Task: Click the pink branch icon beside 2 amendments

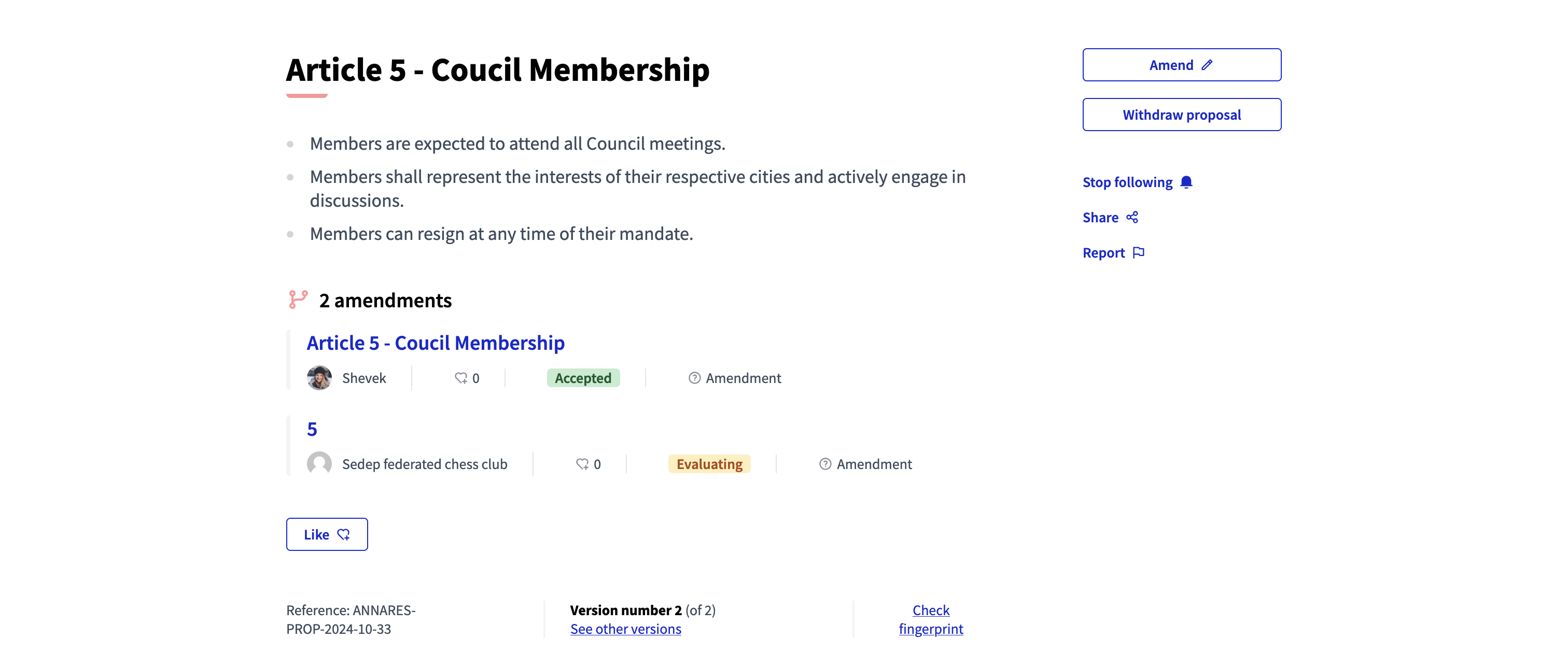Action: click(x=297, y=299)
